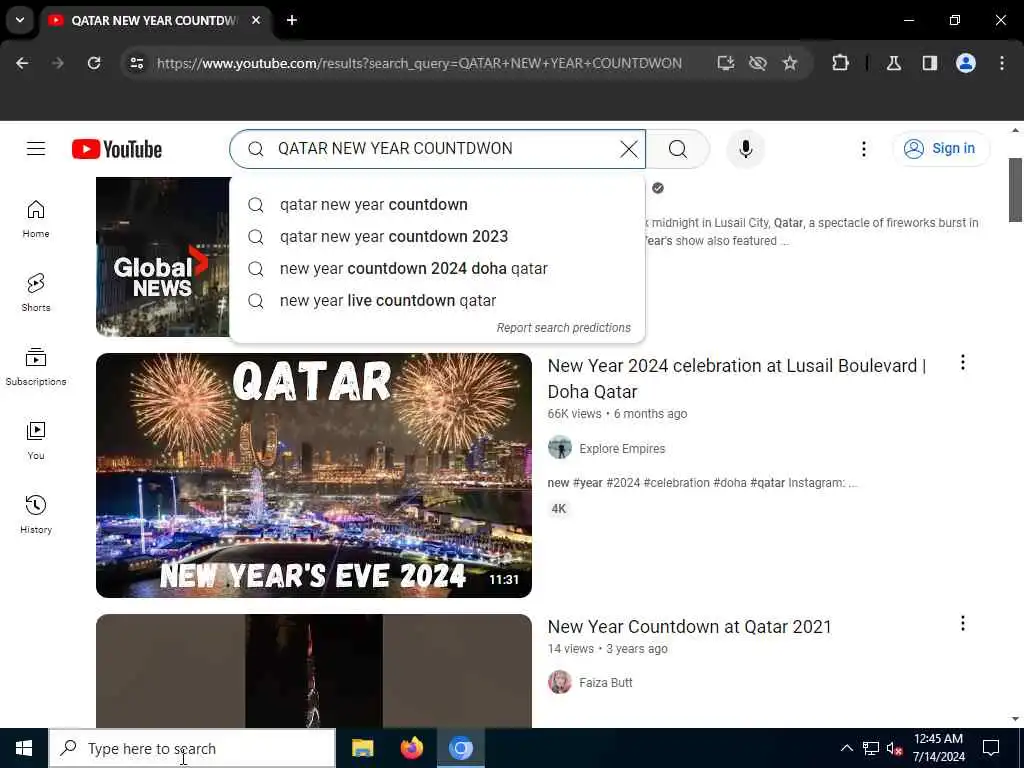Image resolution: width=1024 pixels, height=768 pixels.
Task: Click the Windows taskbar search box
Action: pos(192,748)
